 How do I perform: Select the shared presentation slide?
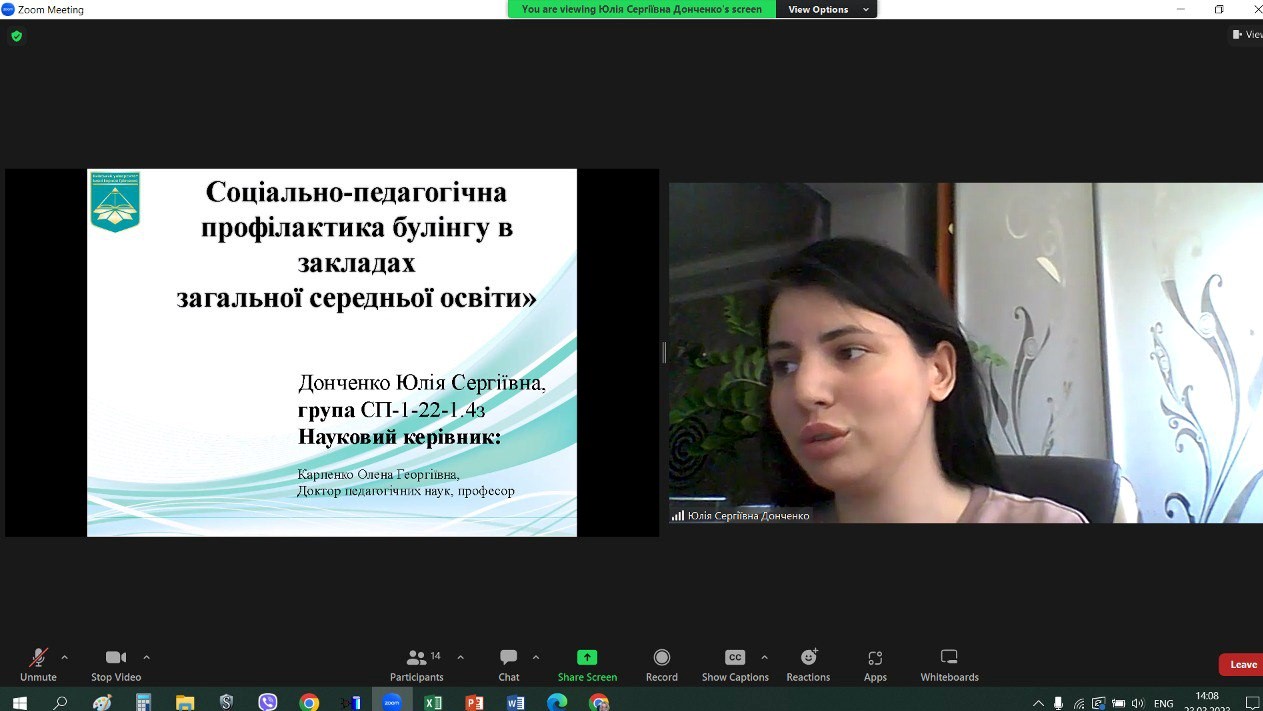331,352
